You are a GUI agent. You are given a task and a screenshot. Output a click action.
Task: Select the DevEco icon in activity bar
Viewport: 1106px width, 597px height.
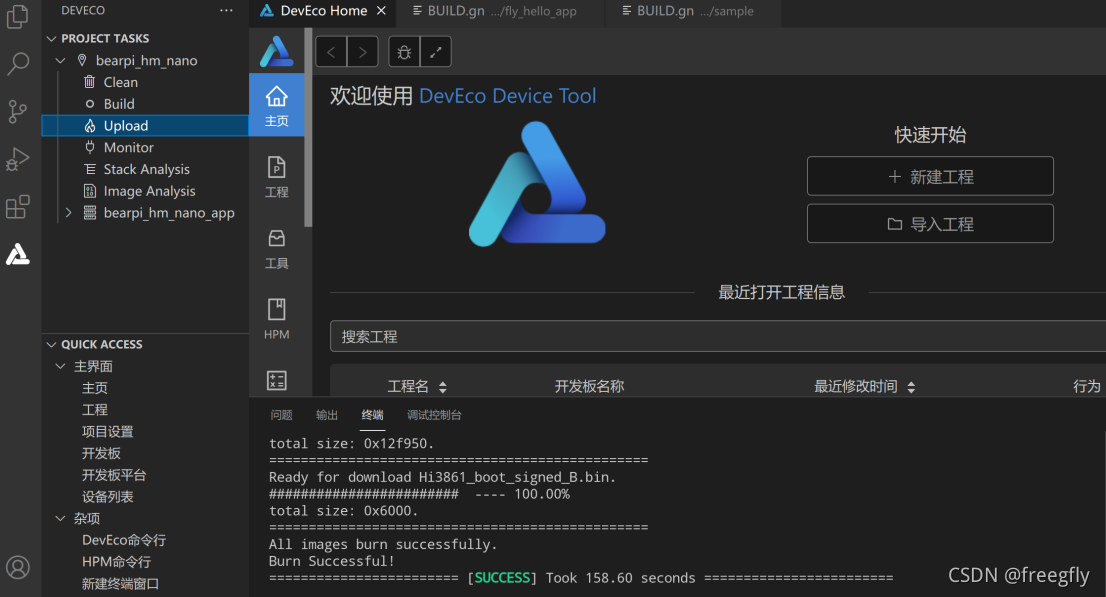(18, 254)
